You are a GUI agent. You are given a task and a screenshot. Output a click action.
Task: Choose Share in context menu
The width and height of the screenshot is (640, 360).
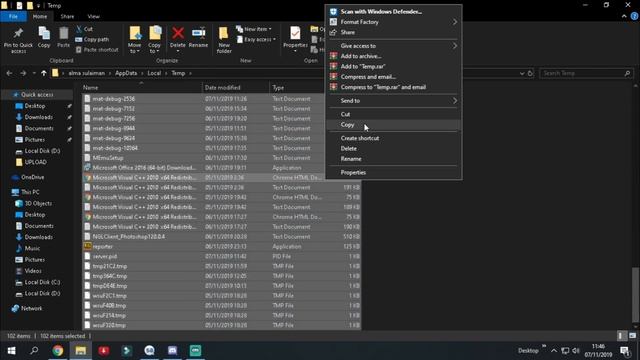click(x=394, y=32)
